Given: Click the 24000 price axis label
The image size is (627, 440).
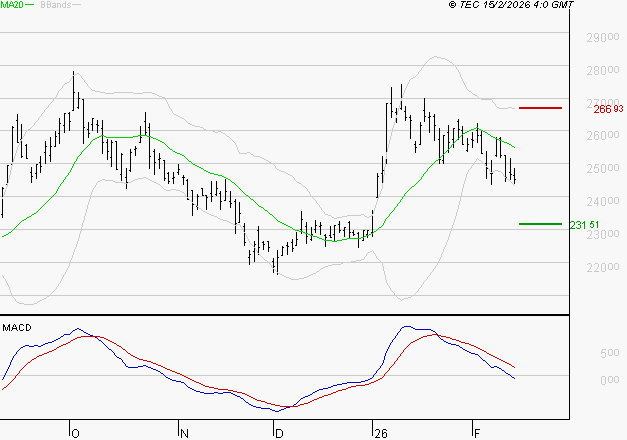Looking at the screenshot, I should coord(603,202).
